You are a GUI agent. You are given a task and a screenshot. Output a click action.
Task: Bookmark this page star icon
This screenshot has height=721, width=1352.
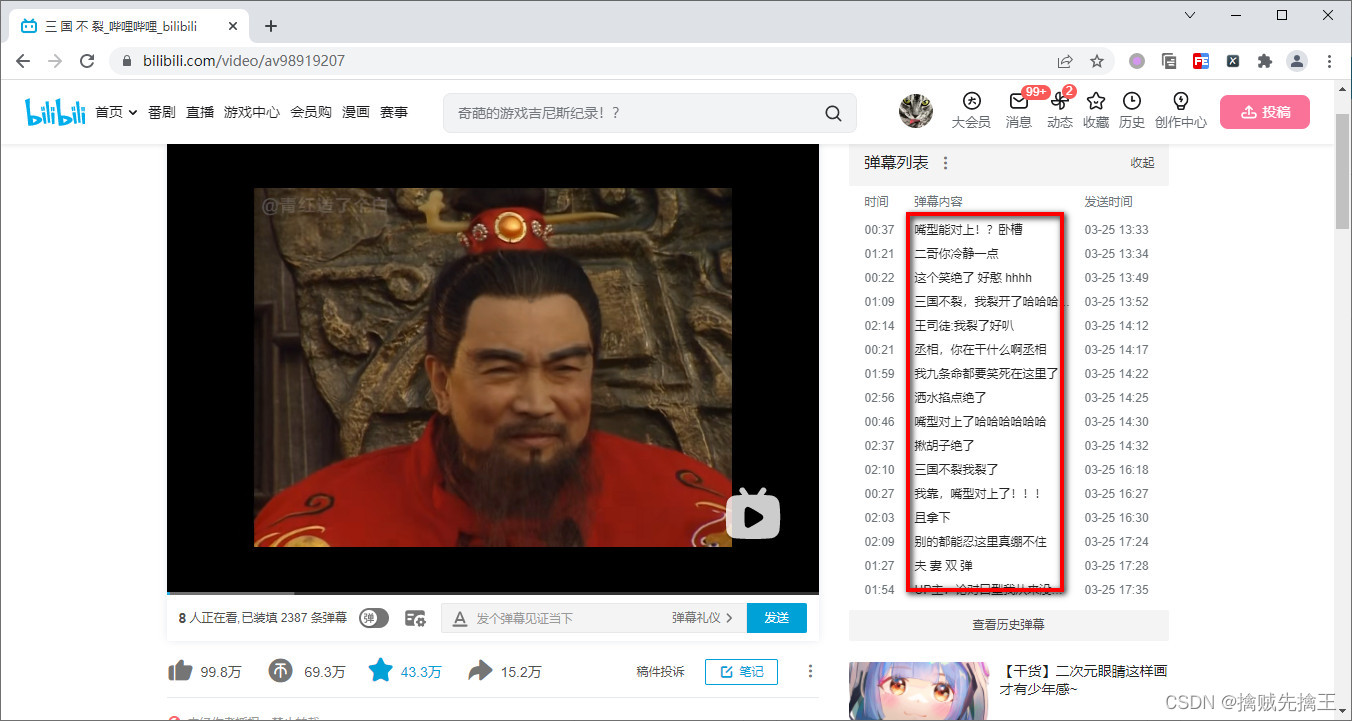(x=1097, y=61)
